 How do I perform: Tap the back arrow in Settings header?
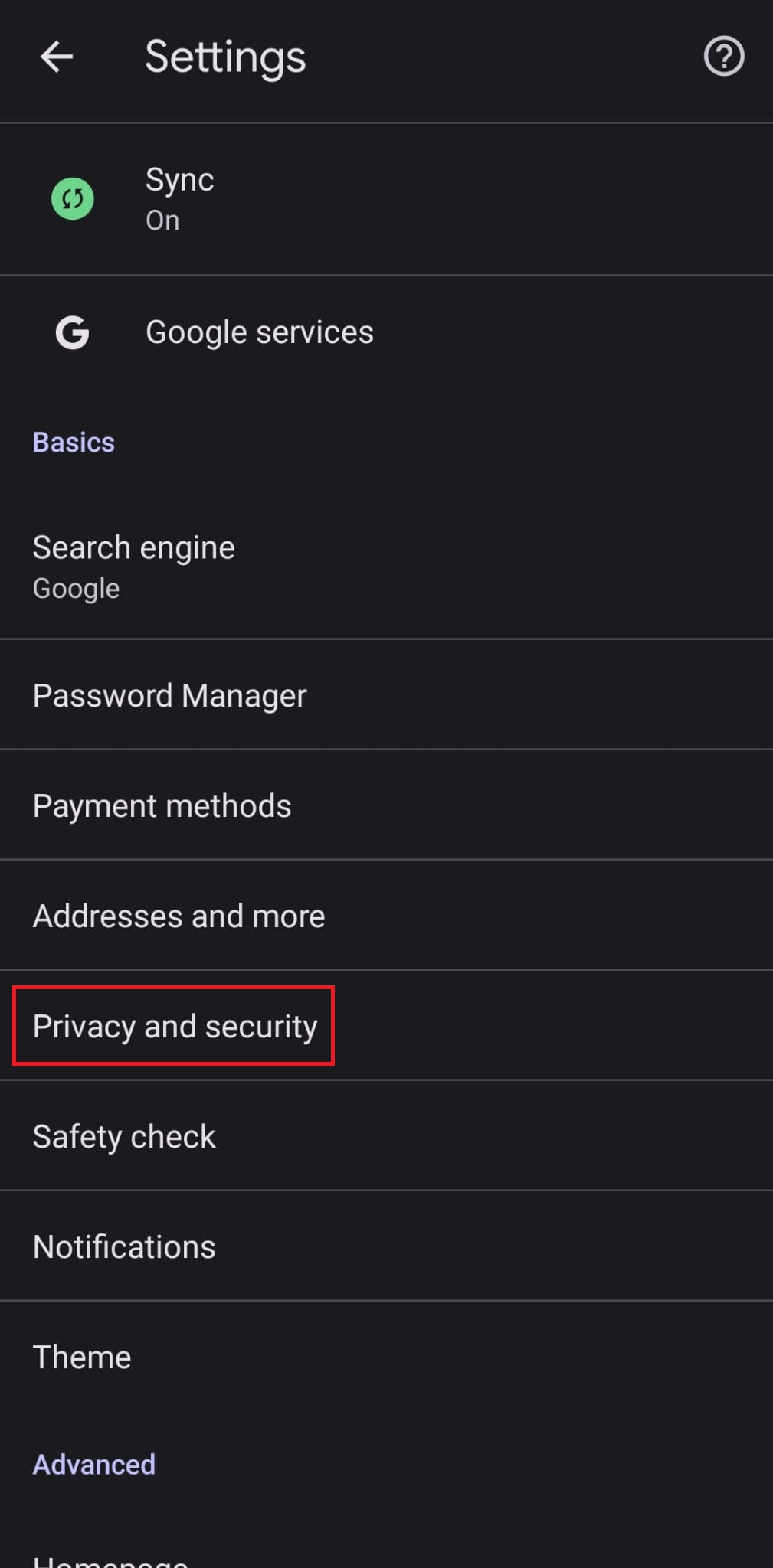pos(56,57)
